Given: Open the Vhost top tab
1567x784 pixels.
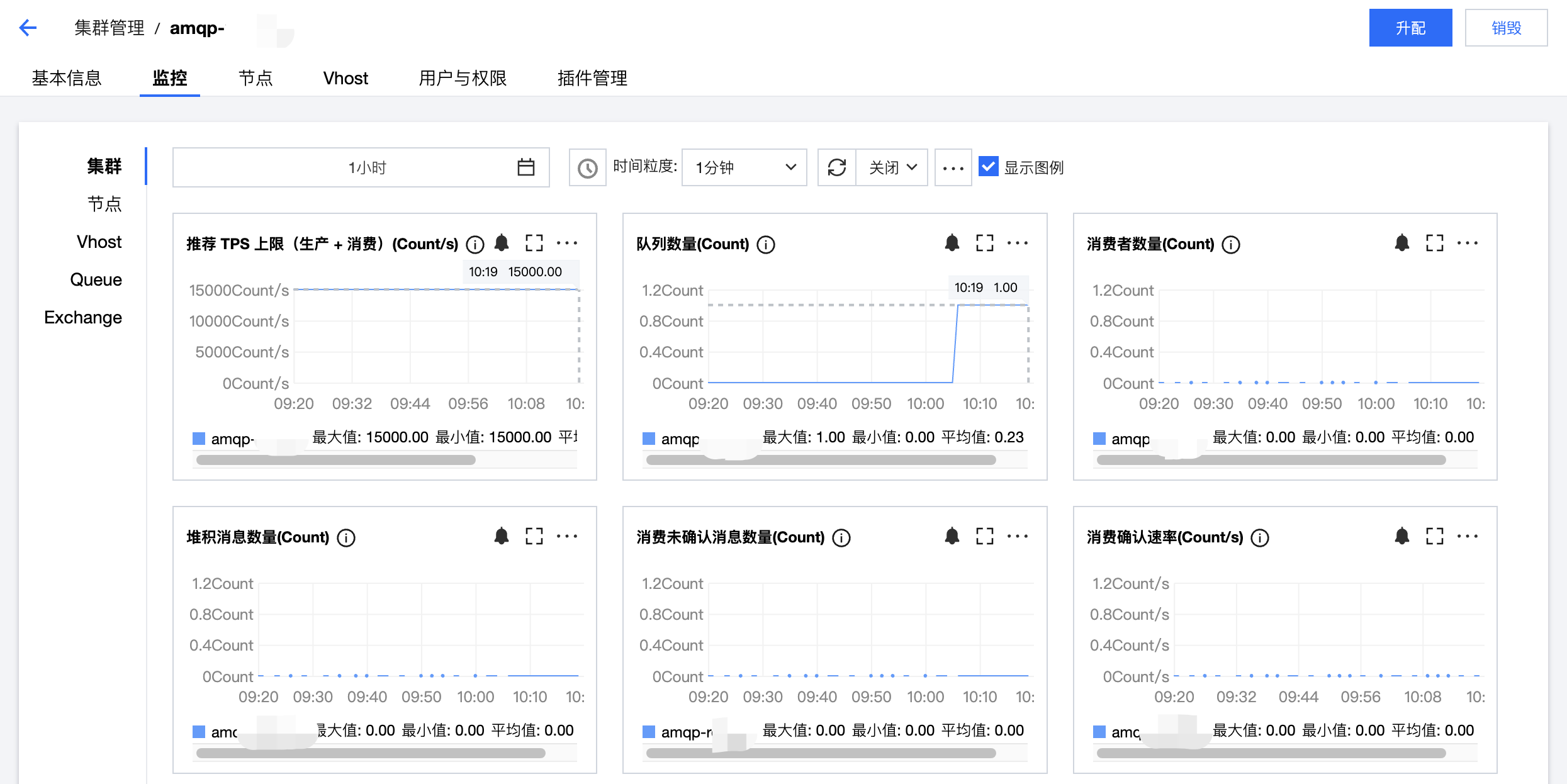Looking at the screenshot, I should [x=345, y=78].
